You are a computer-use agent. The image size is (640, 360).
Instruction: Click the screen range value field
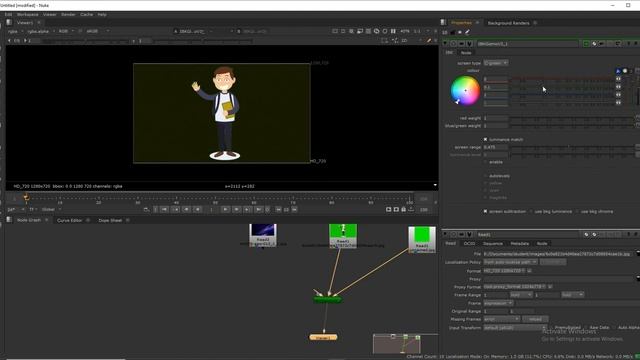496,147
